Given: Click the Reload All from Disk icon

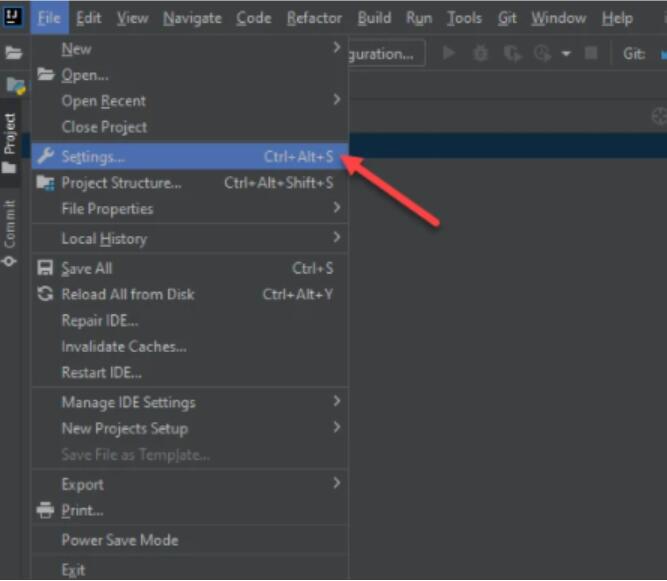Looking at the screenshot, I should pos(45,294).
